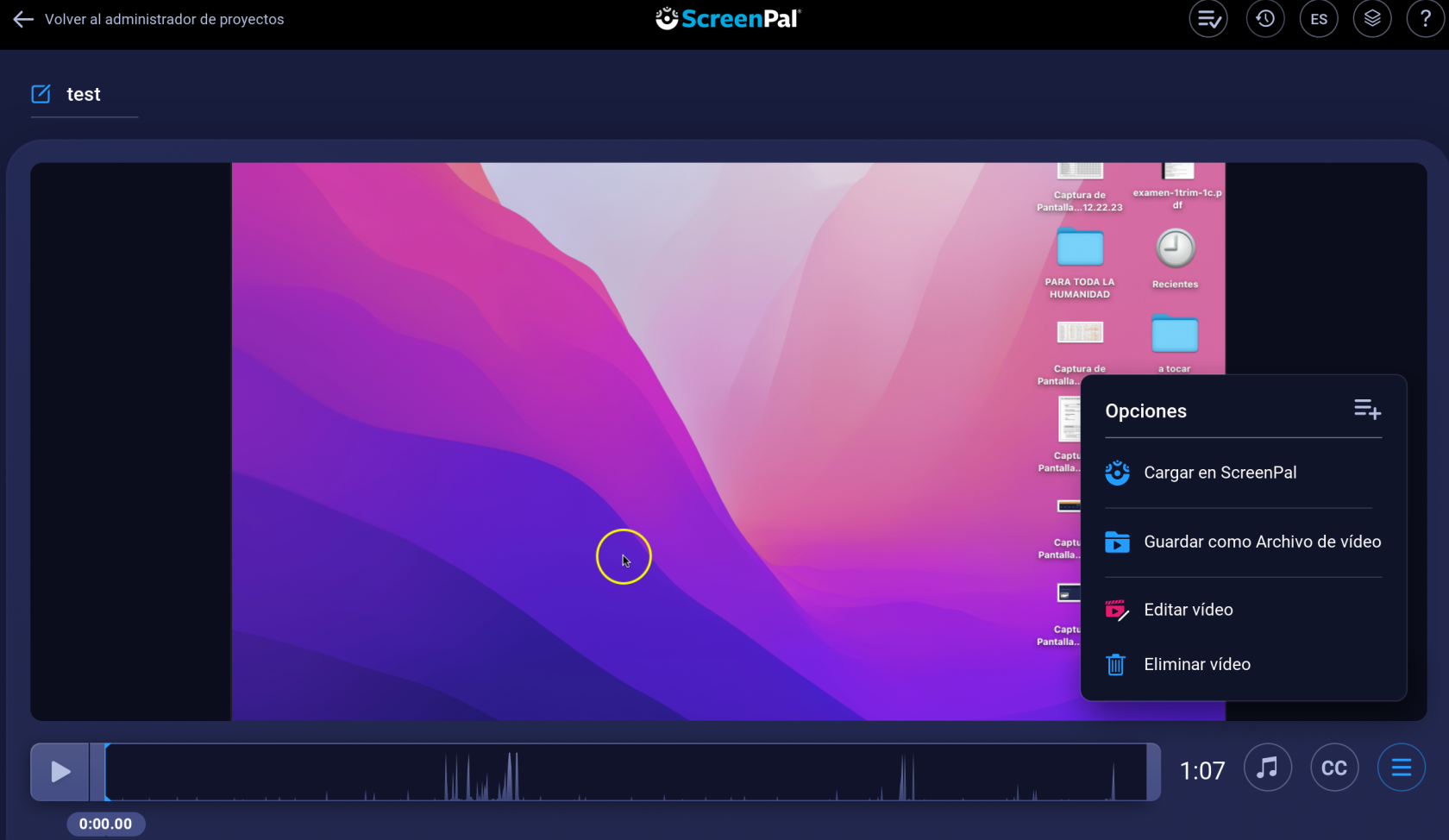Click the trash can icon in Opciones

tap(1116, 665)
